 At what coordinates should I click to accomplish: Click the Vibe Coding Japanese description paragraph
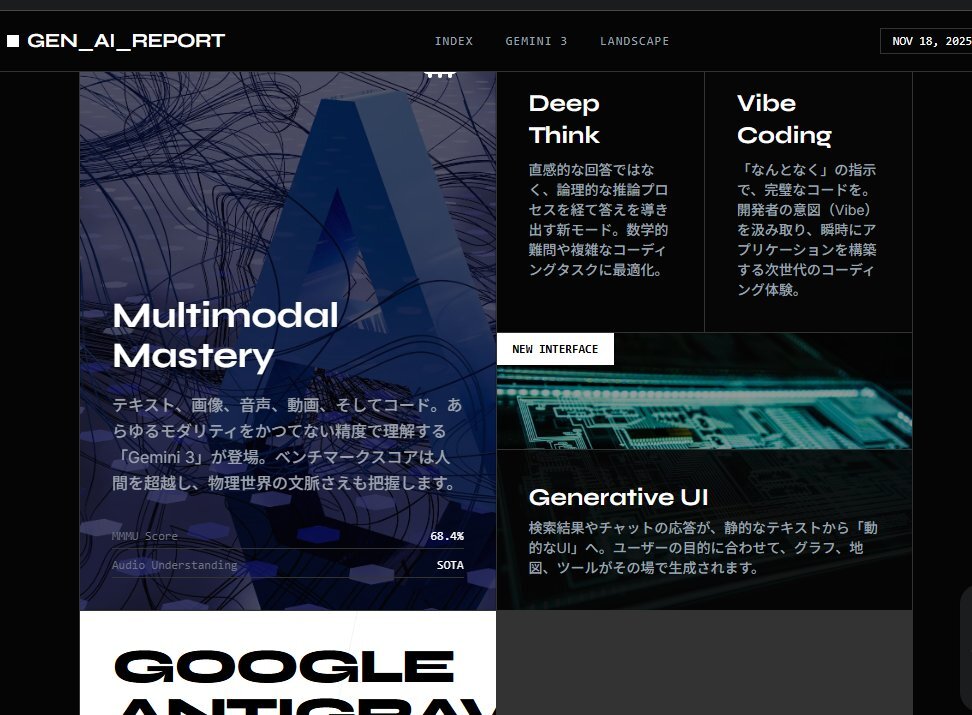(x=806, y=229)
